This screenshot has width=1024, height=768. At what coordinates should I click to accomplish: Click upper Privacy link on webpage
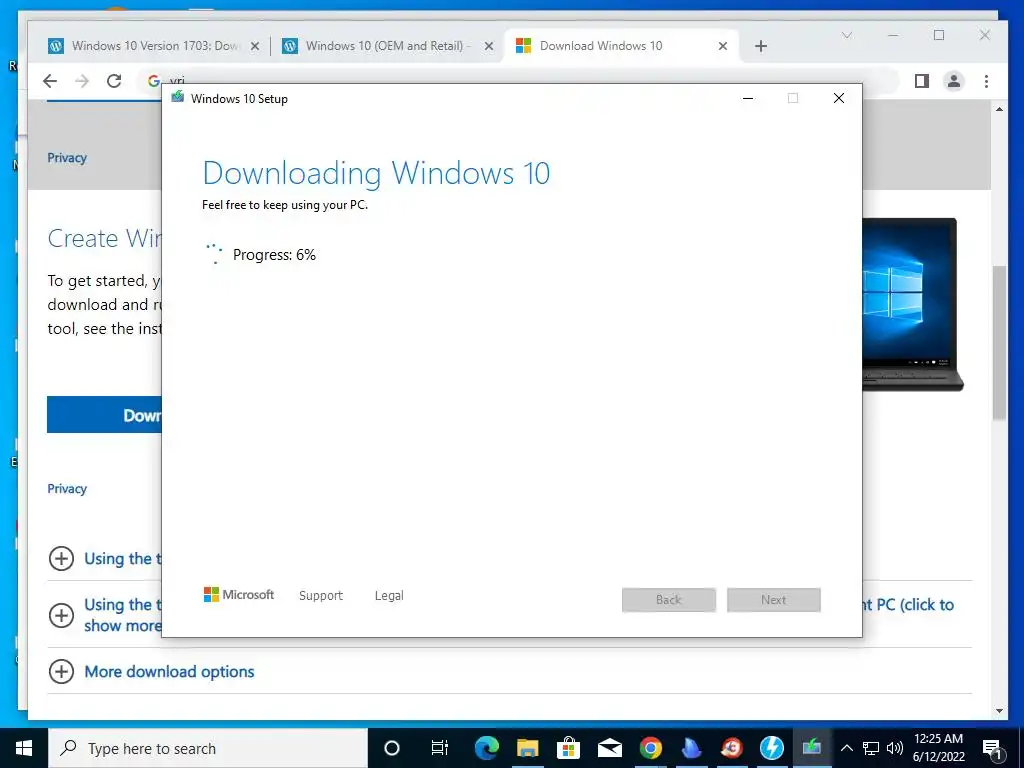[67, 158]
